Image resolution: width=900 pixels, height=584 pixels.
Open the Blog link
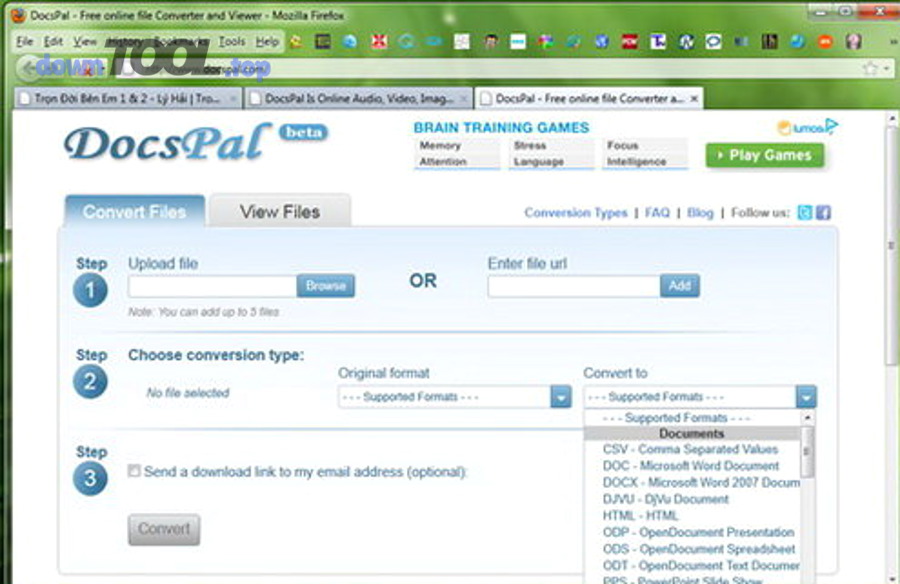[x=700, y=213]
